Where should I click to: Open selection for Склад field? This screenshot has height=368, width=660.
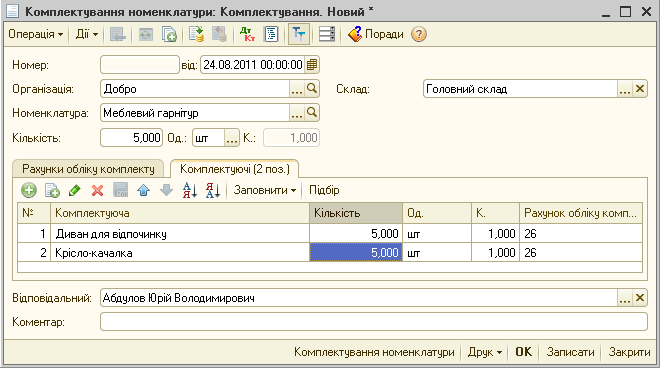coord(625,89)
